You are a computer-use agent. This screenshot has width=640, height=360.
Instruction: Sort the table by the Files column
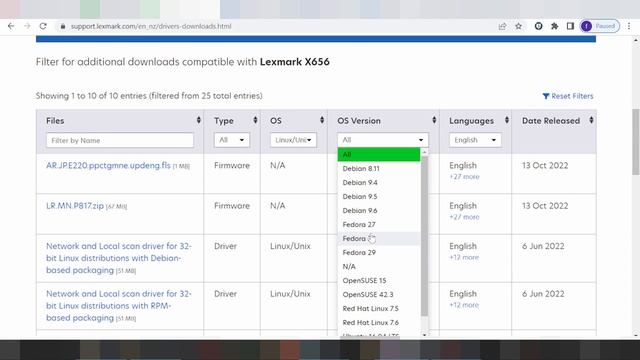point(199,120)
